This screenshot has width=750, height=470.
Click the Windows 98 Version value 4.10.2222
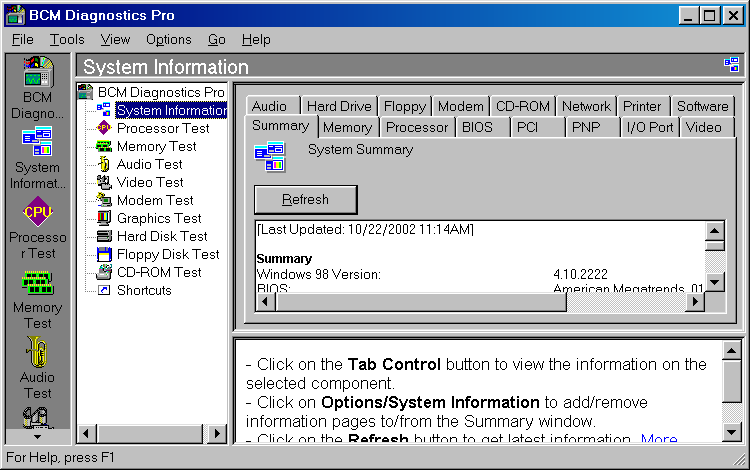coord(580,274)
